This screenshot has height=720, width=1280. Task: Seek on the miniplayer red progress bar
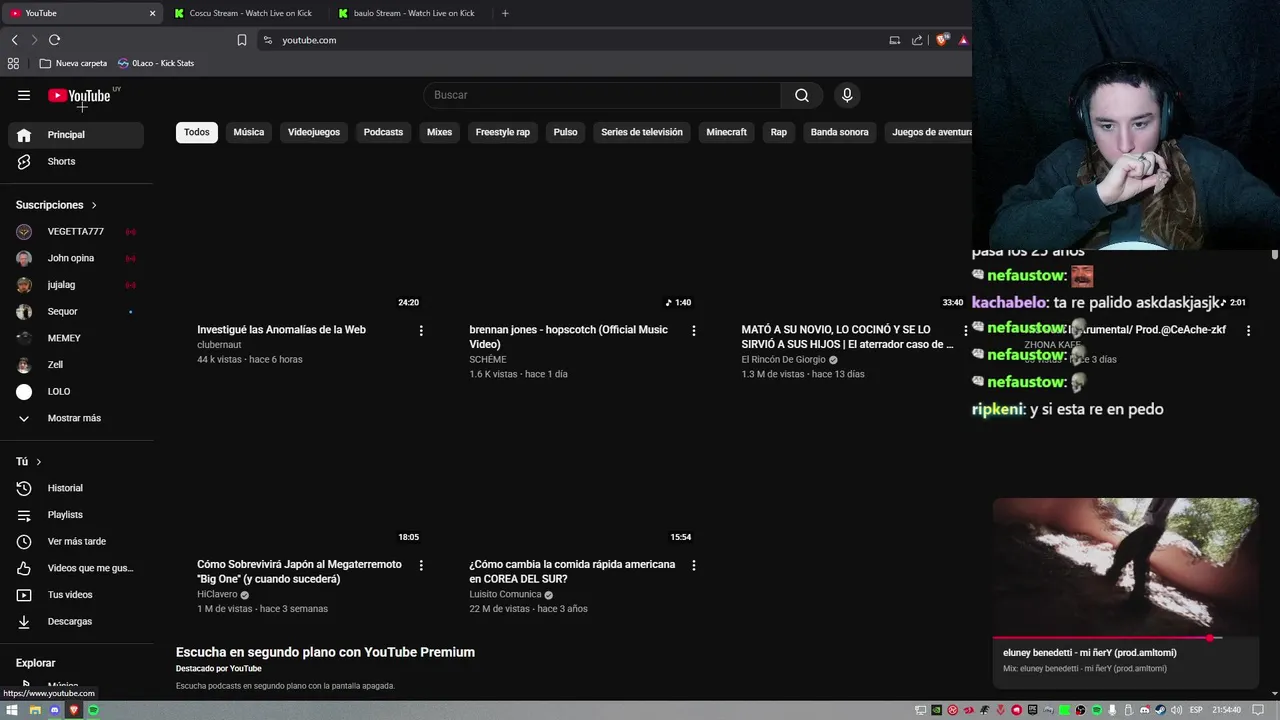(x=1125, y=637)
